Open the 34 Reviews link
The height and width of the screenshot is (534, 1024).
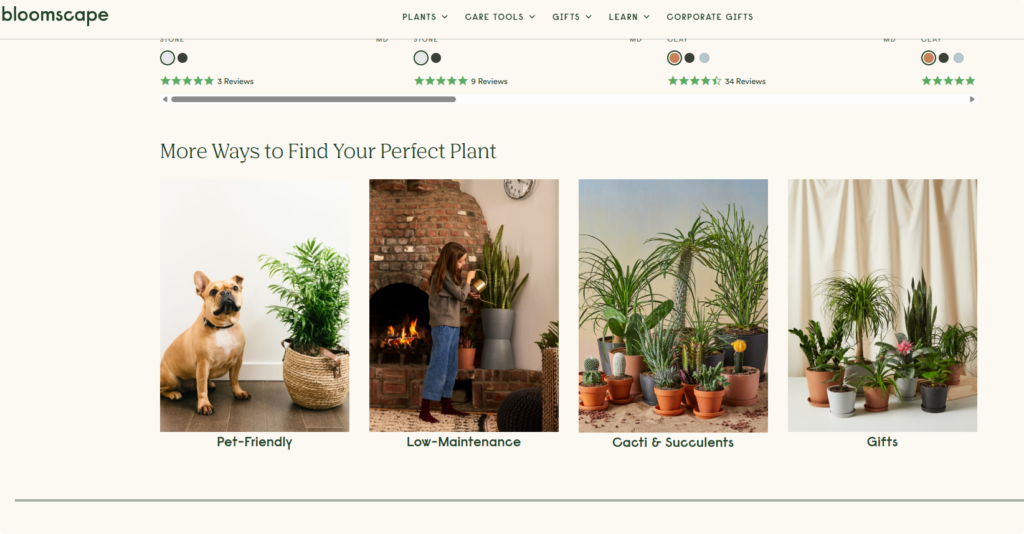click(x=745, y=81)
